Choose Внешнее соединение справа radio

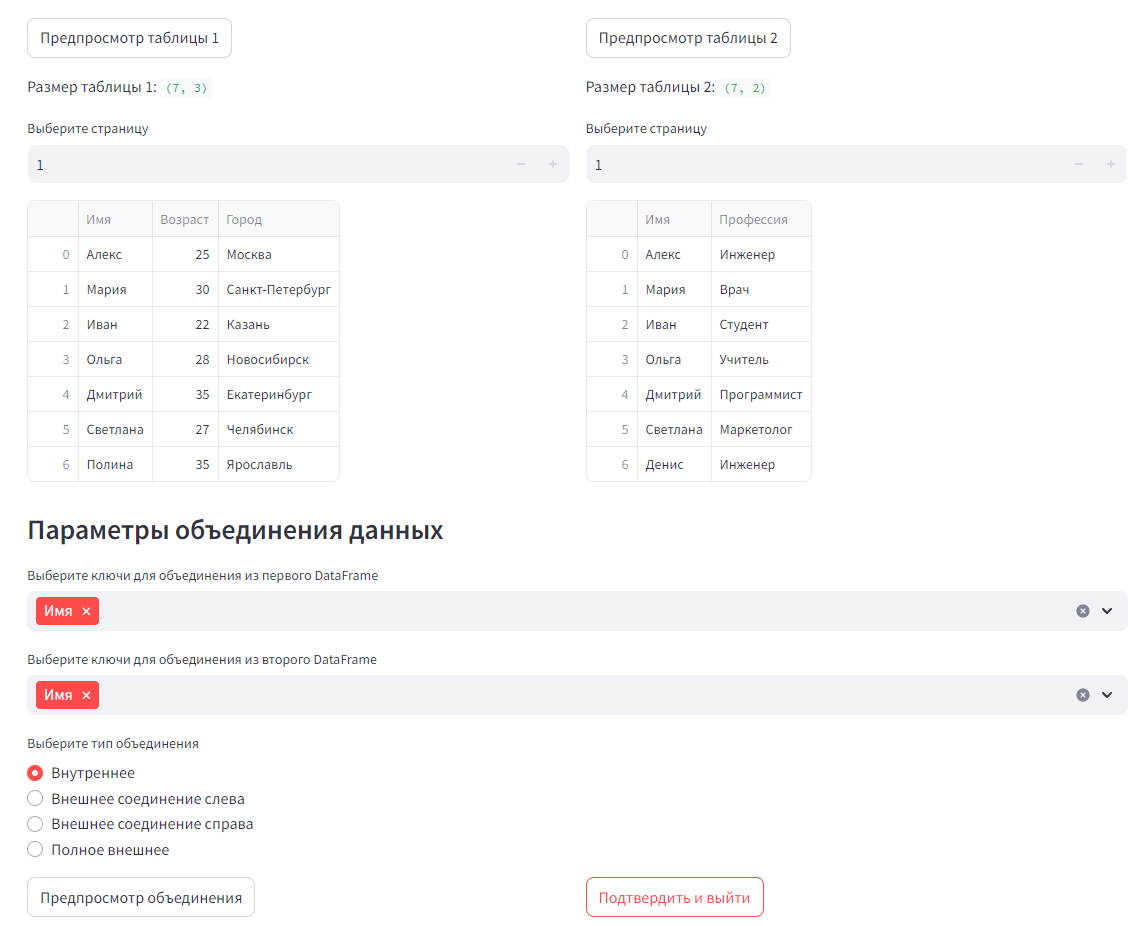[35, 824]
